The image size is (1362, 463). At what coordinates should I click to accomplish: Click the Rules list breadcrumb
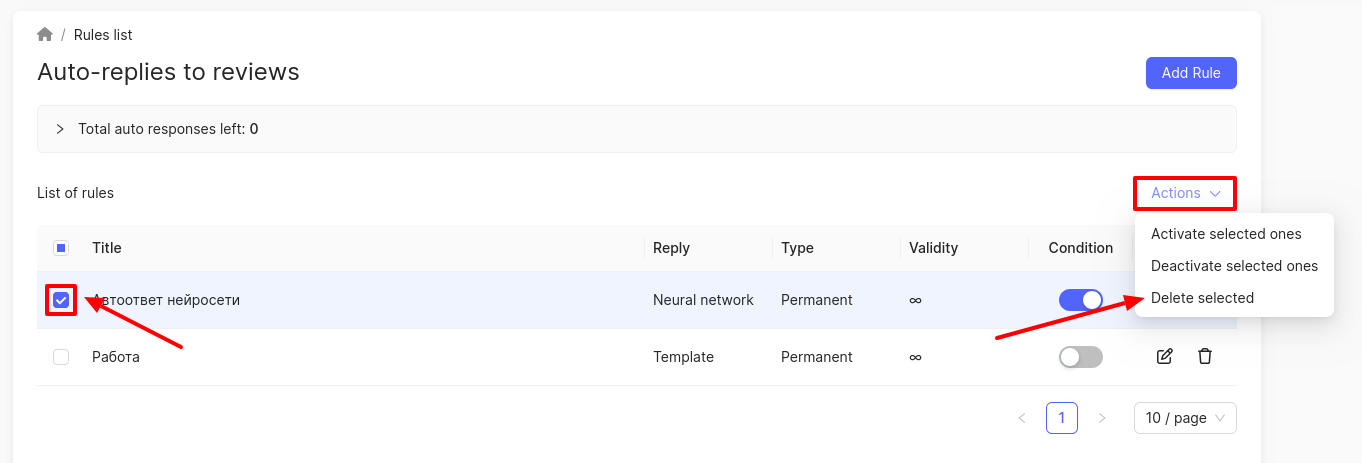coord(103,35)
